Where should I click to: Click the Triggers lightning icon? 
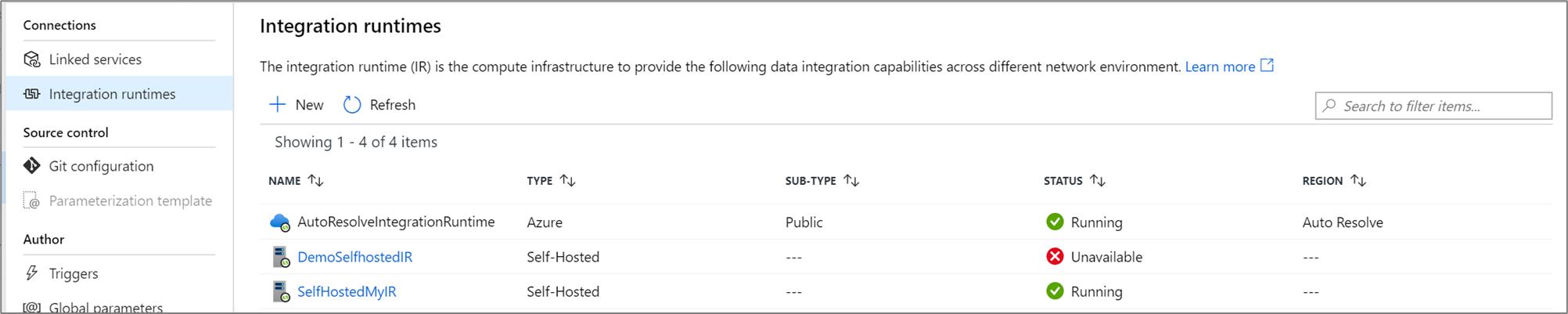click(x=32, y=273)
